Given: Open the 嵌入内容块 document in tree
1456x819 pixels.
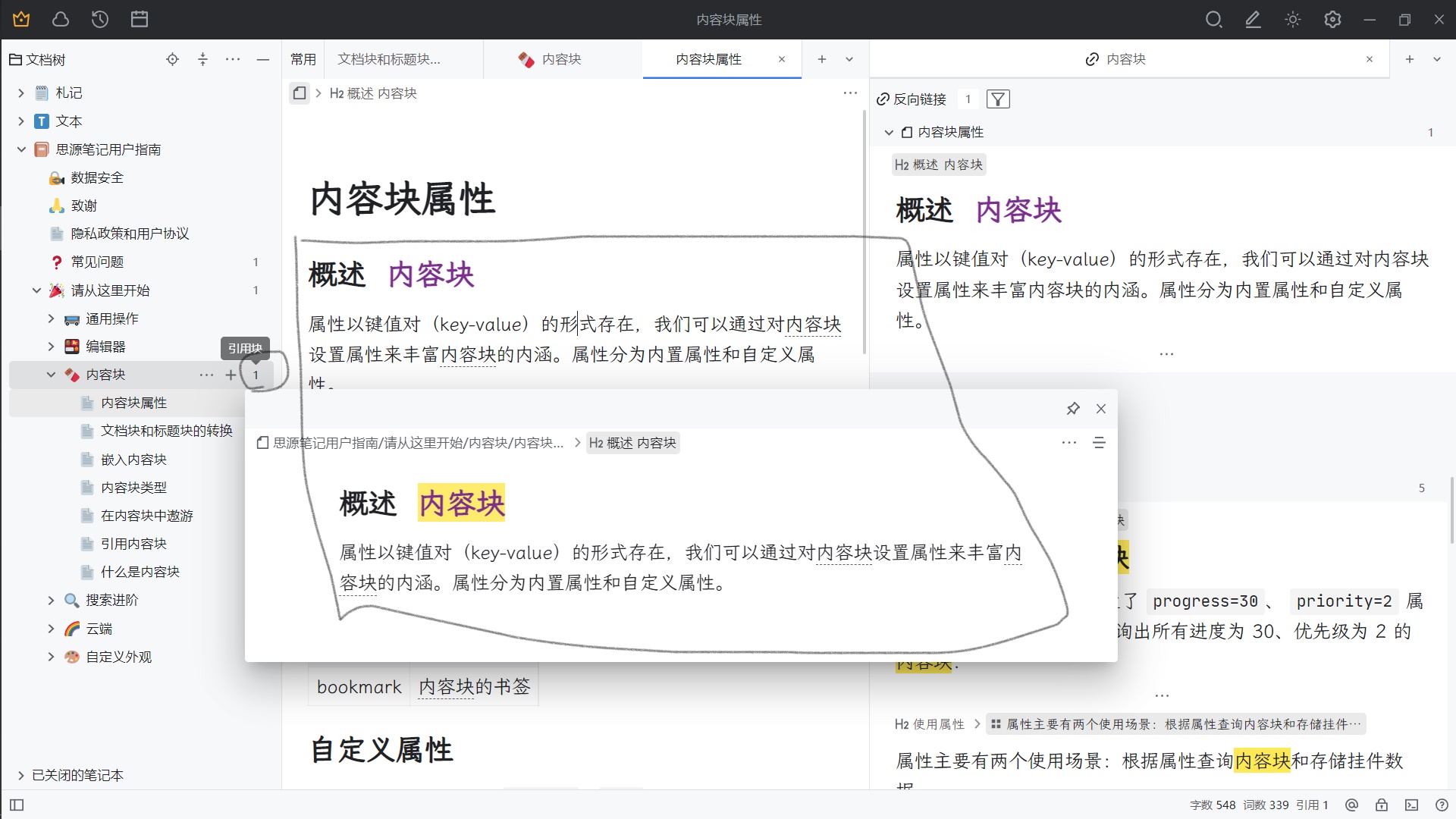Looking at the screenshot, I should coord(133,460).
